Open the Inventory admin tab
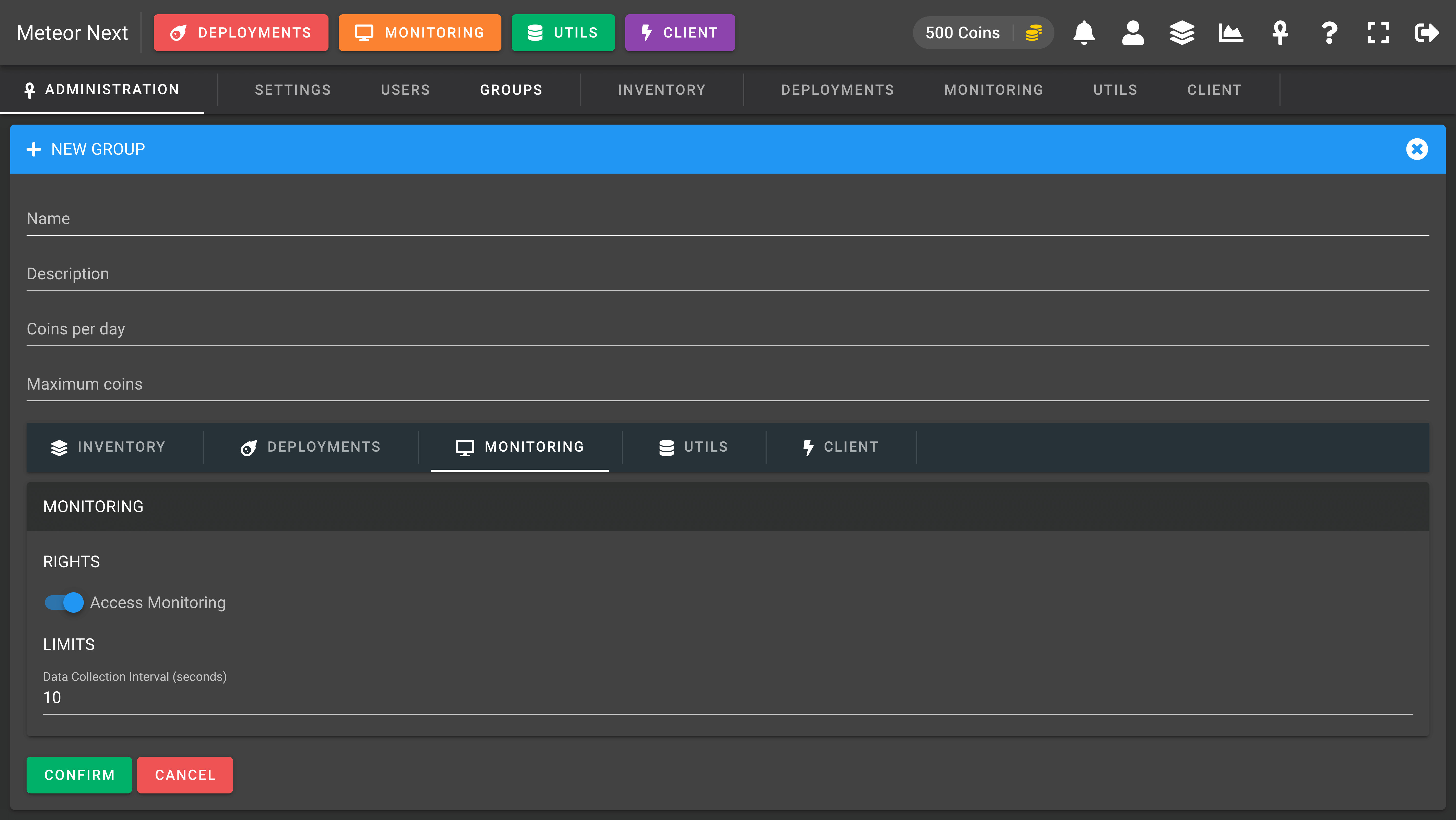 coord(661,90)
